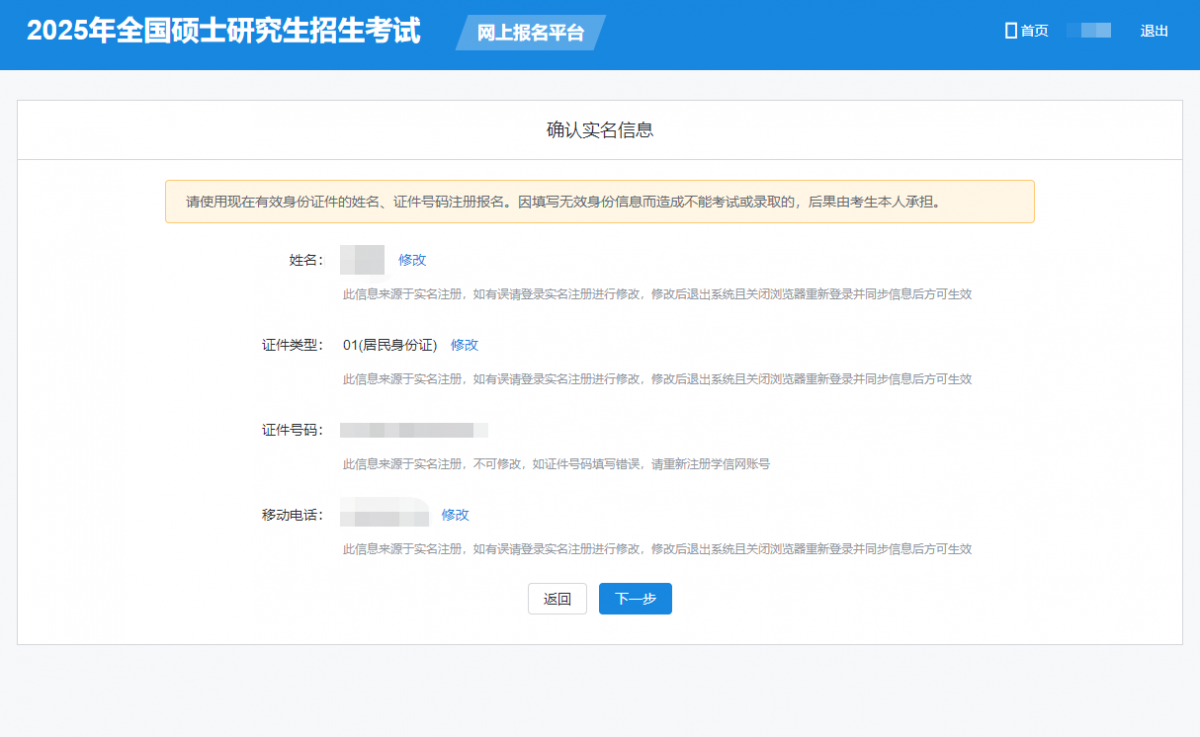Viewport: 1200px width, 737px height.
Task: Click the yellow identity warning notice
Action: [x=599, y=202]
